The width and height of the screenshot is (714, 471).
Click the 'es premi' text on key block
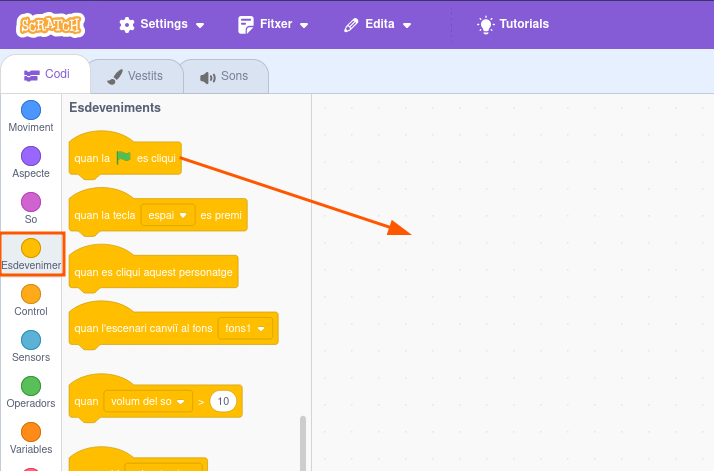click(x=221, y=215)
